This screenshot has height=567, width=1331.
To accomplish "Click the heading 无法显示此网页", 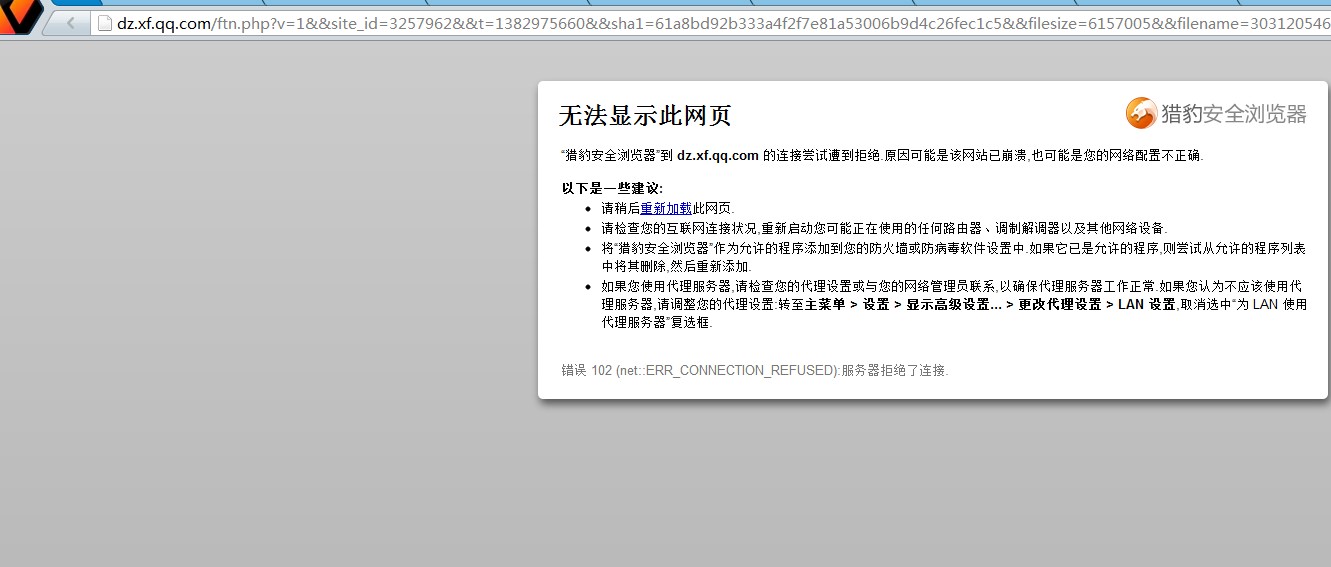I will pyautogui.click(x=645, y=116).
